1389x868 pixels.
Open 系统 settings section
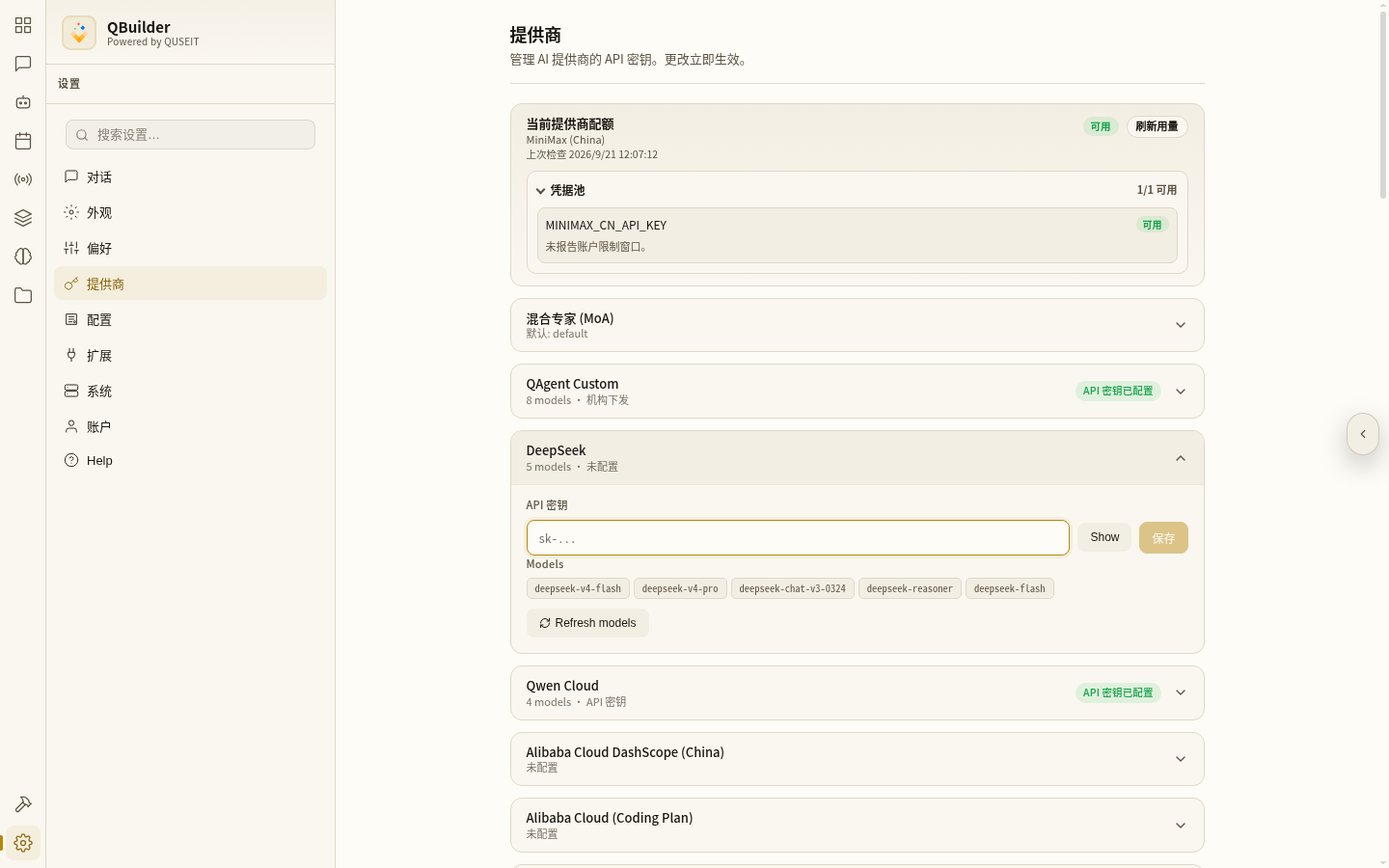190,391
